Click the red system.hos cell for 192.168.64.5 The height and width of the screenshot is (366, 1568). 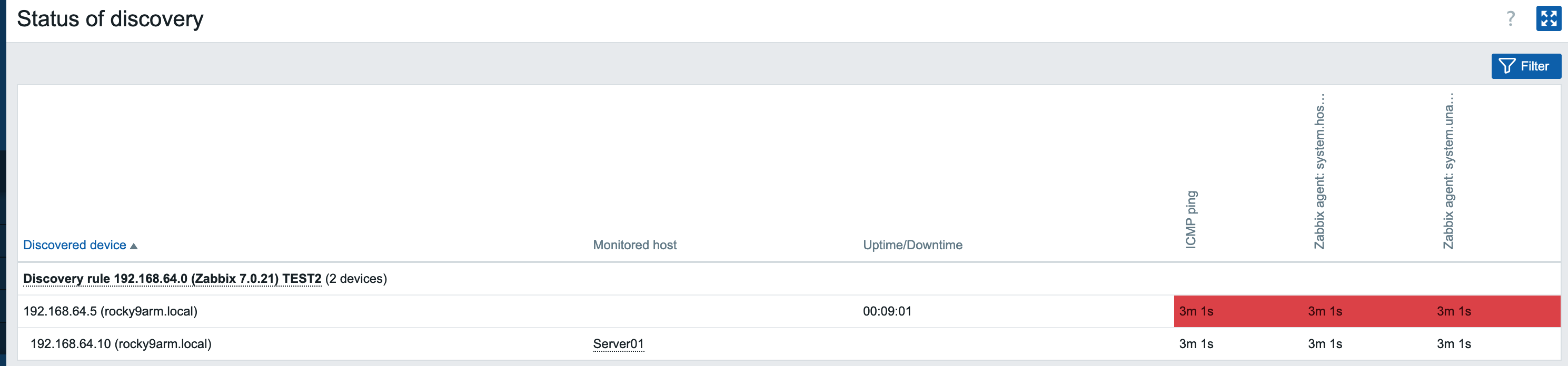tap(1325, 311)
